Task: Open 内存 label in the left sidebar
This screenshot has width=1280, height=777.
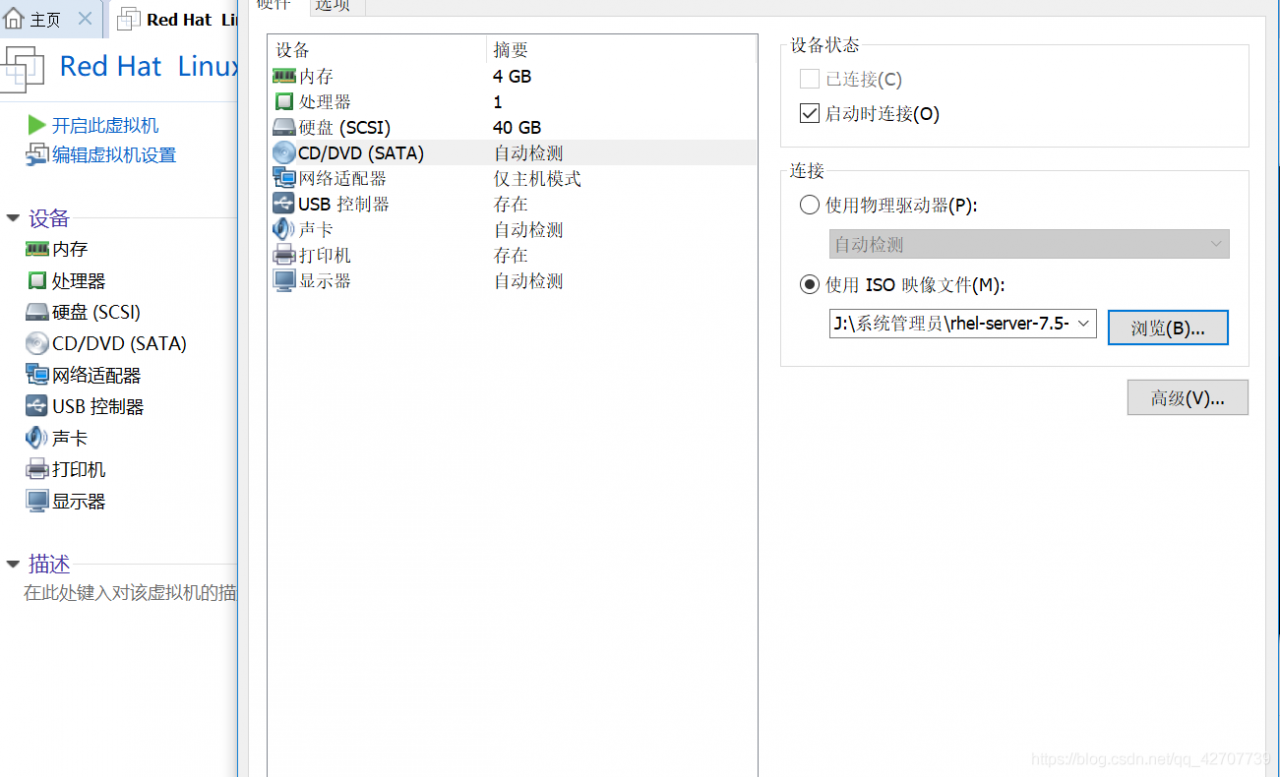Action: click(70, 249)
